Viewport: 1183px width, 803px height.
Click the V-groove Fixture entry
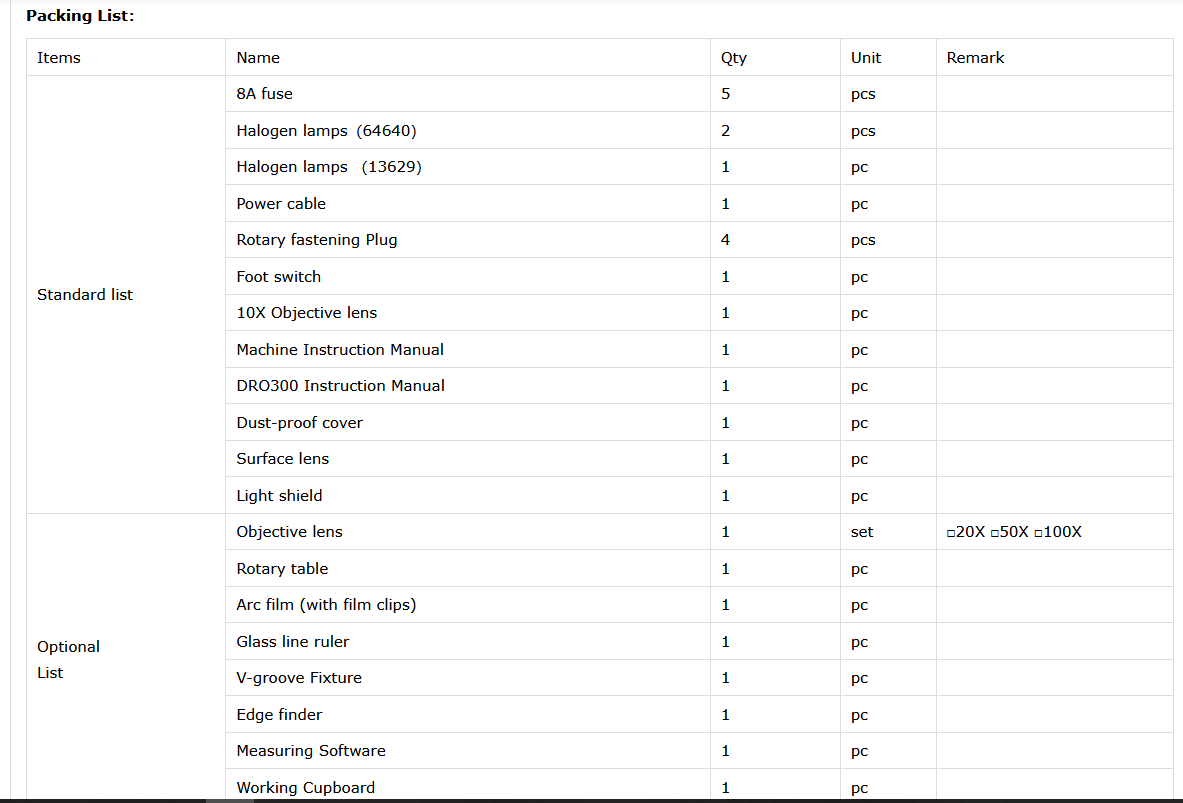[299, 678]
